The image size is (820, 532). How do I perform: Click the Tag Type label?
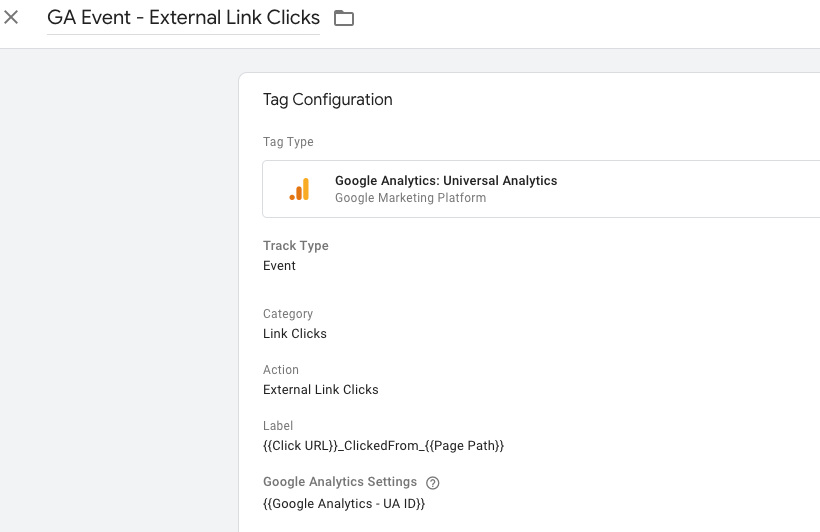pos(288,142)
